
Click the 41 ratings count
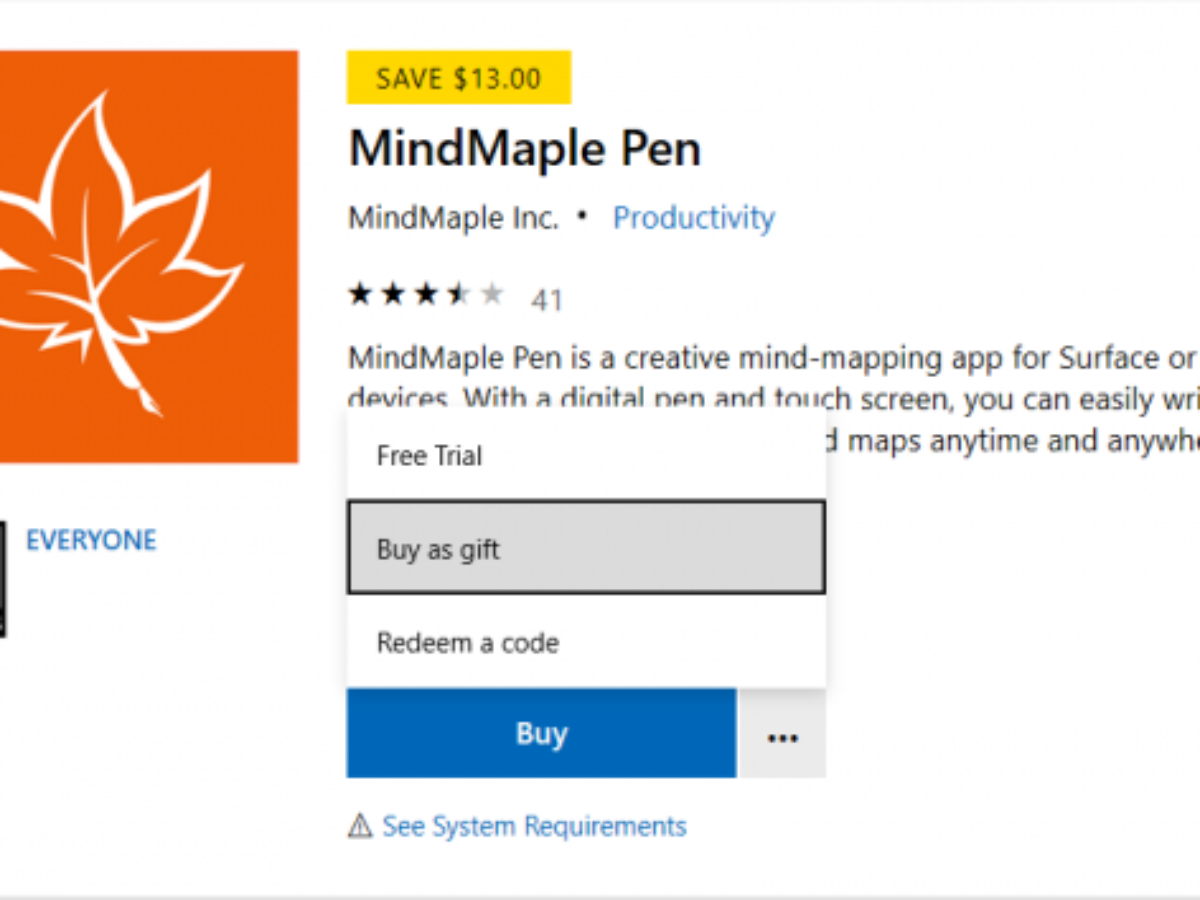point(547,299)
